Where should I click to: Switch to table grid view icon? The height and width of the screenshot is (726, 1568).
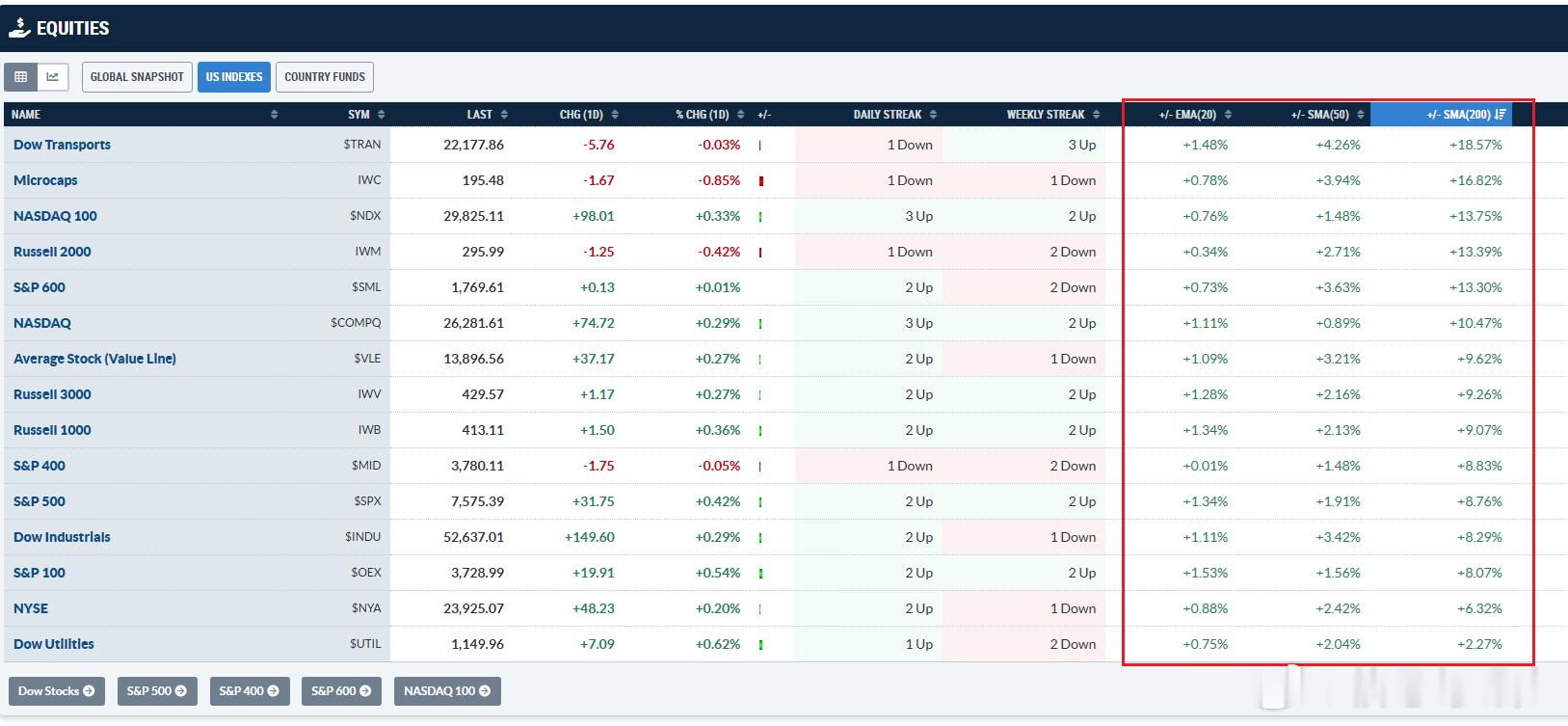coord(20,77)
